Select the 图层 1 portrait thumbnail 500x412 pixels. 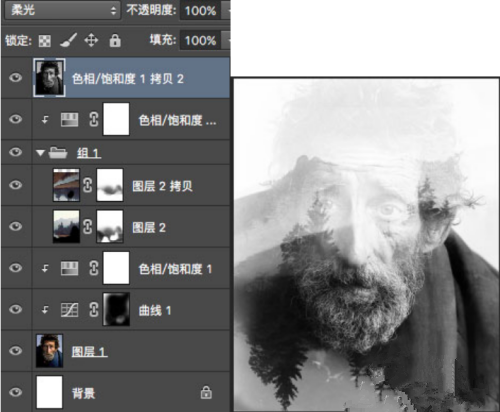coord(49,351)
